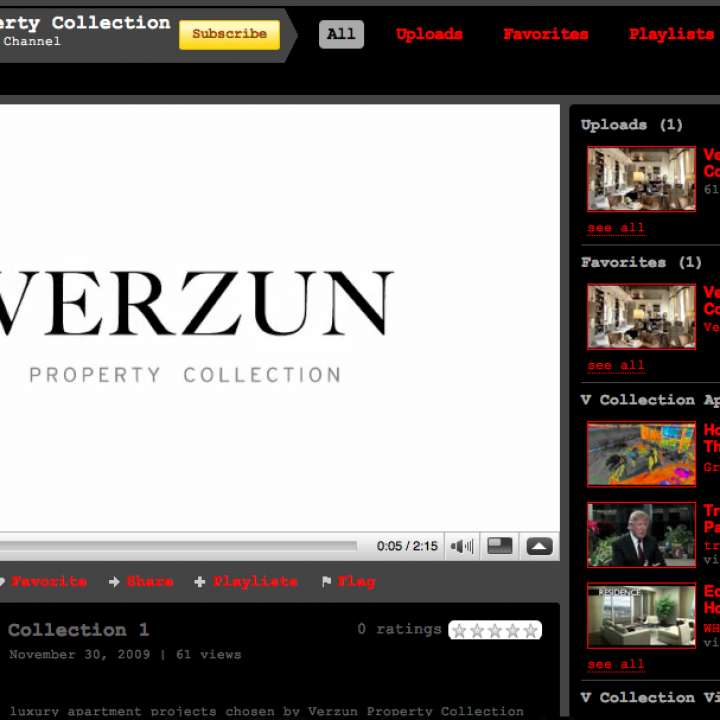Click the November 30, 2009 date text
Image resolution: width=720 pixels, height=720 pixels.
pos(79,654)
